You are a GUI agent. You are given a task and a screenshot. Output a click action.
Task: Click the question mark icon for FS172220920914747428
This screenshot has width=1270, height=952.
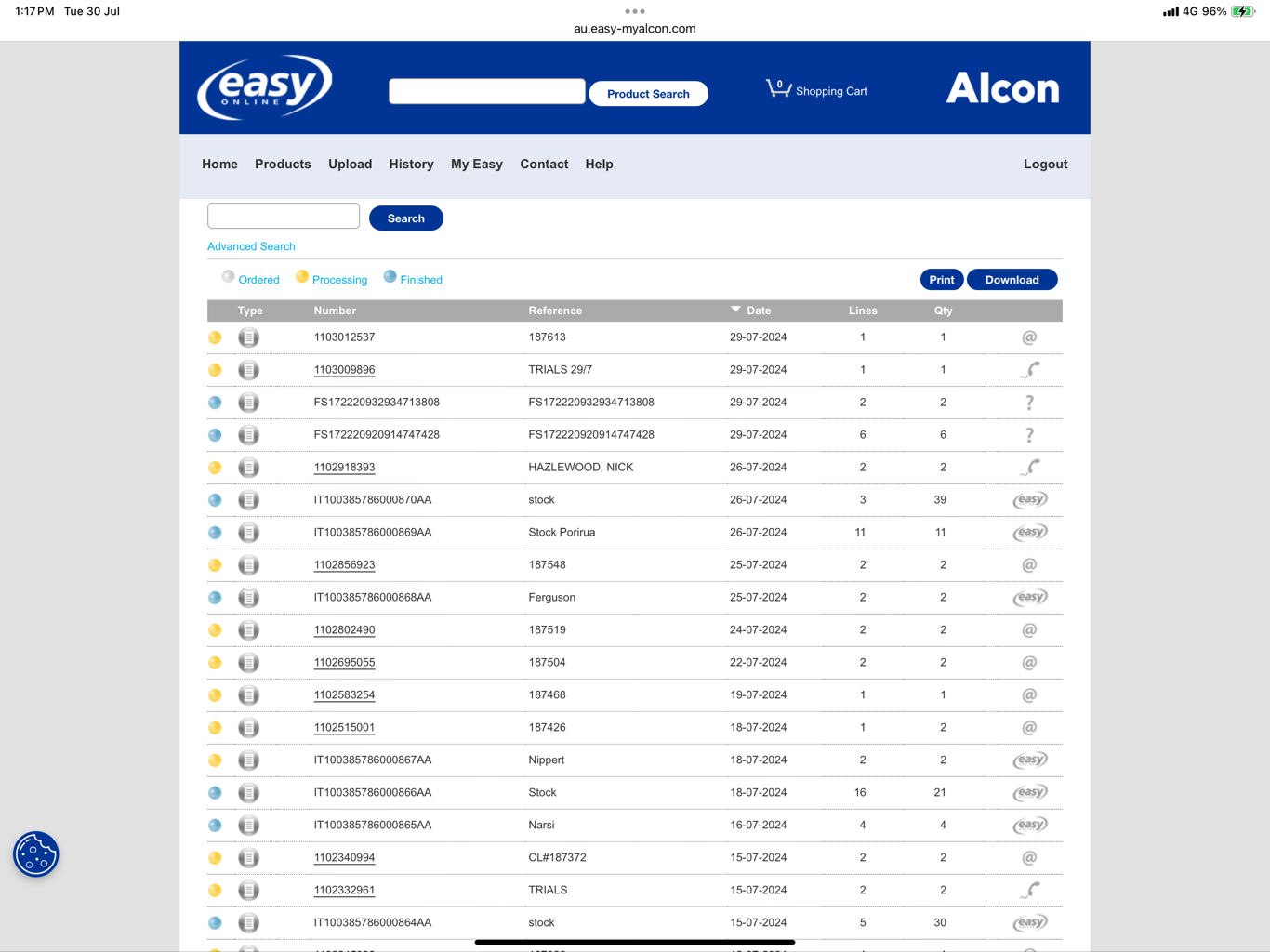click(x=1029, y=435)
